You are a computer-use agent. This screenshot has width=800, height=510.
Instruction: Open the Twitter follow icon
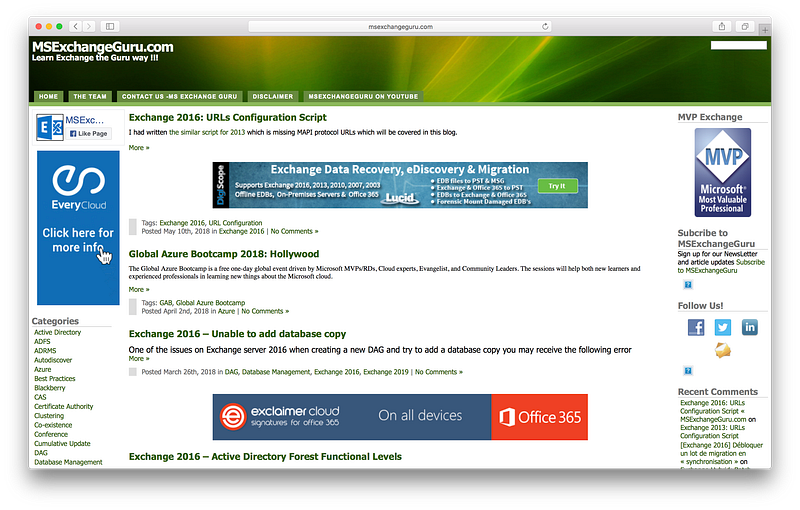tap(722, 327)
